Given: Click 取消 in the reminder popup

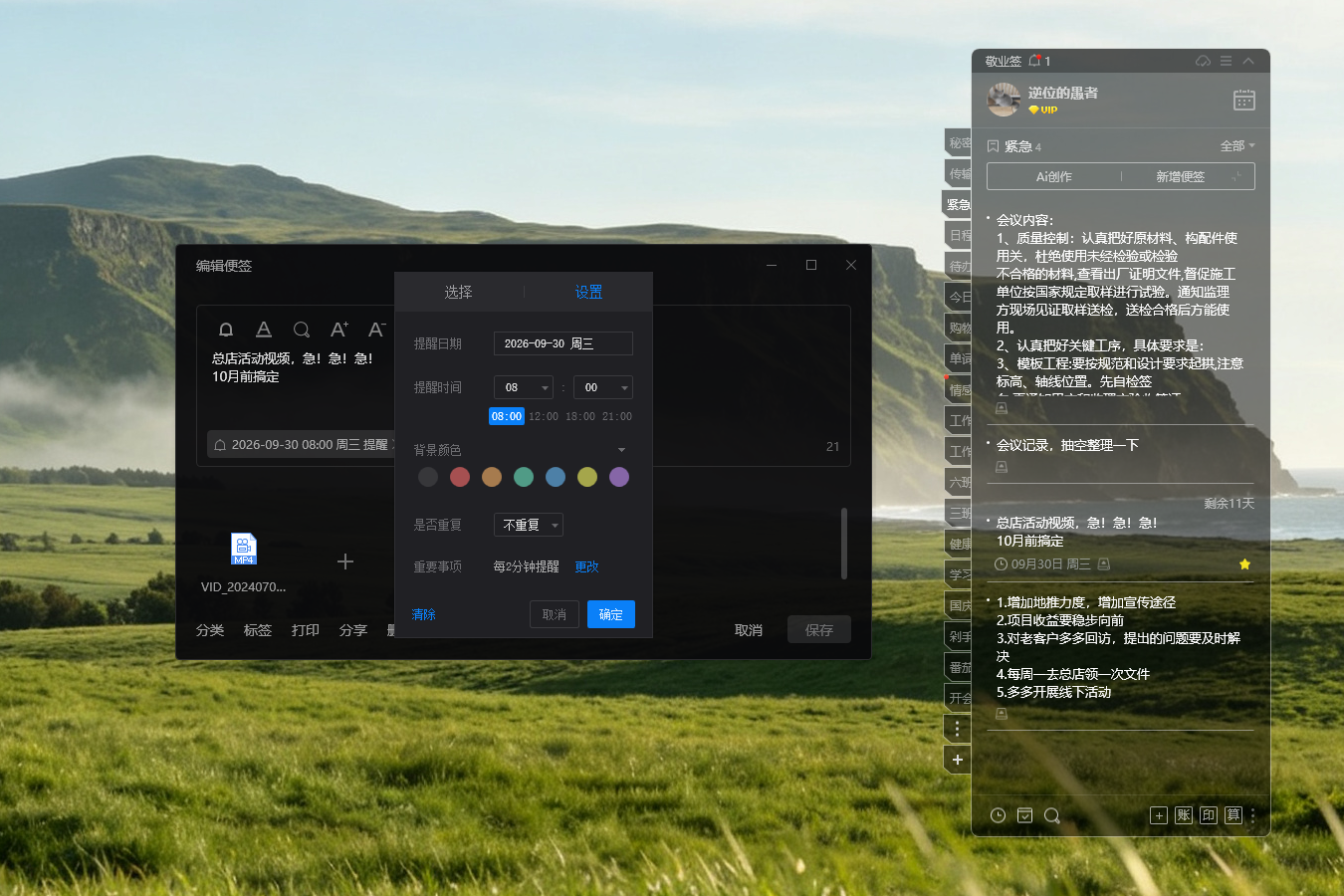Looking at the screenshot, I should coord(555,614).
